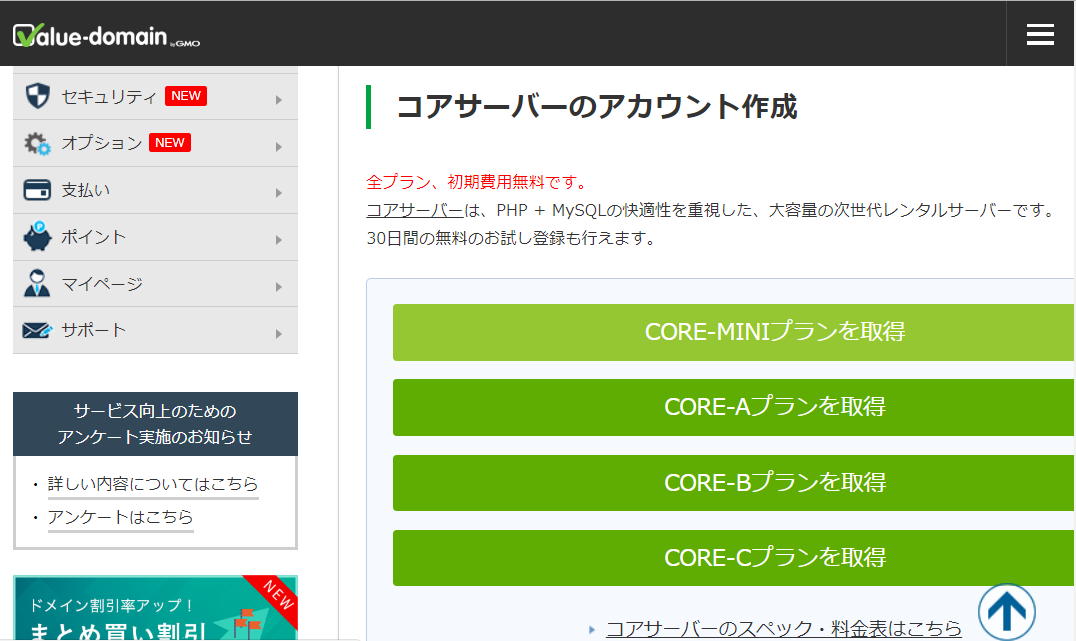1076x641 pixels.
Task: Open マイページ via the person icon
Action: pos(36,284)
